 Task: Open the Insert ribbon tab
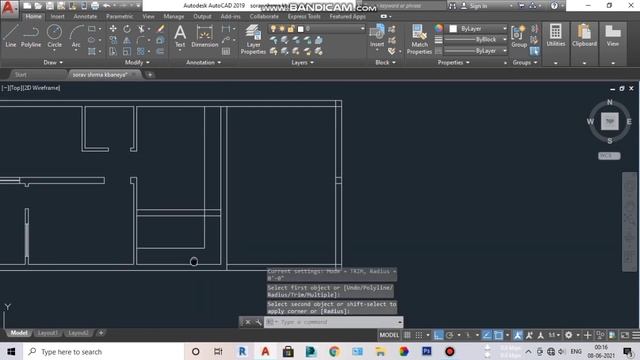click(x=58, y=16)
